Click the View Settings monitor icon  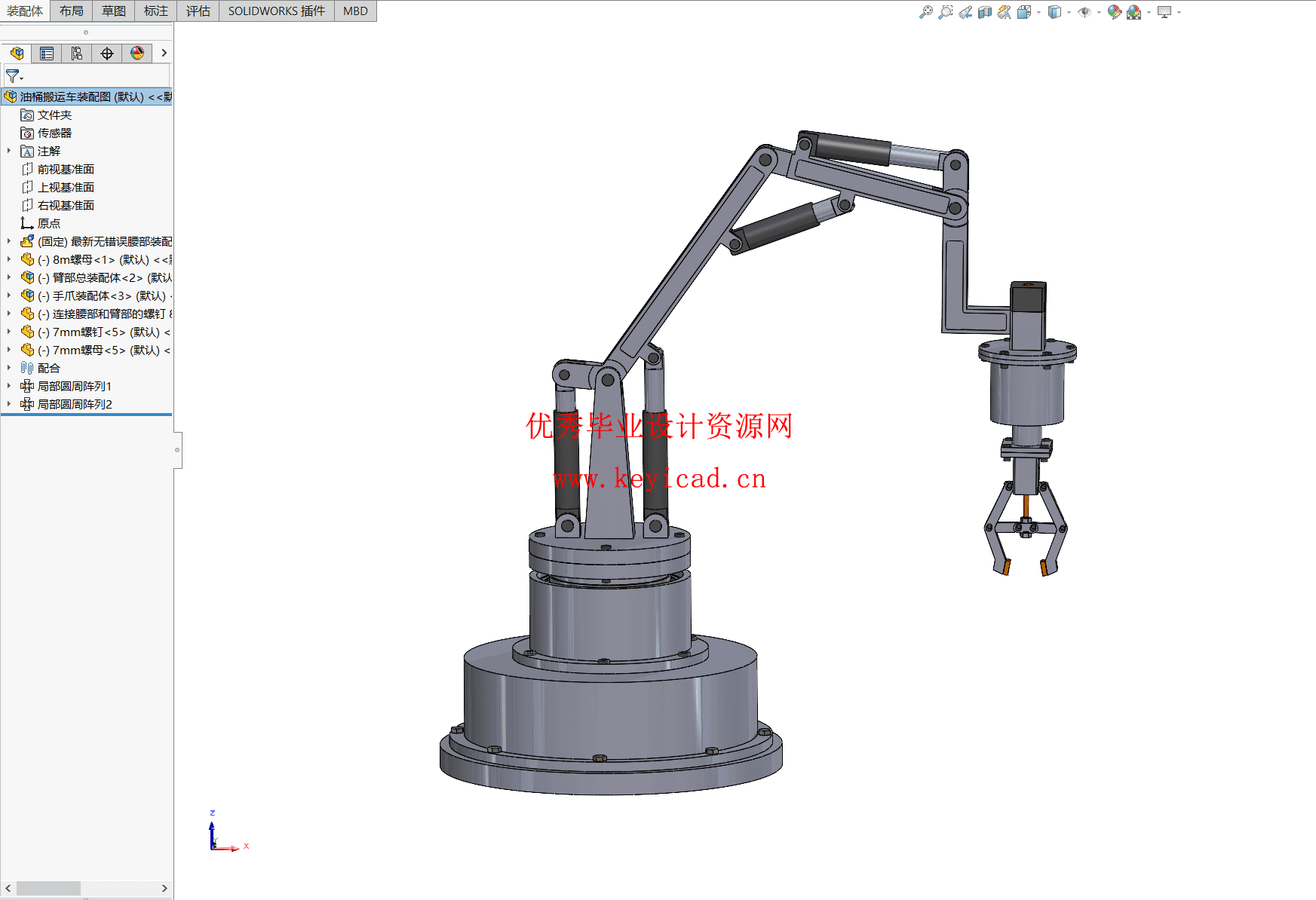(x=1164, y=12)
